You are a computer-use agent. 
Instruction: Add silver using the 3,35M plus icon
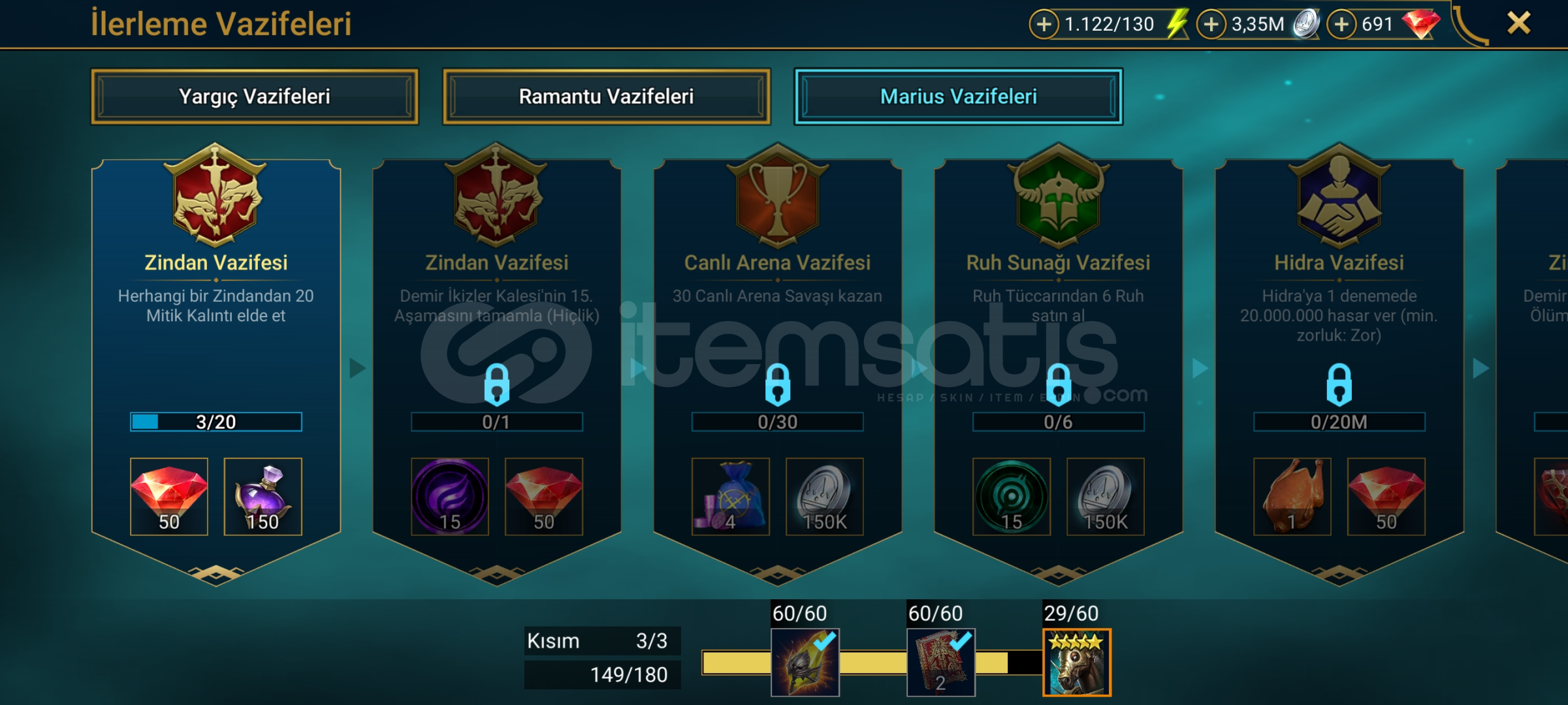[x=1211, y=25]
